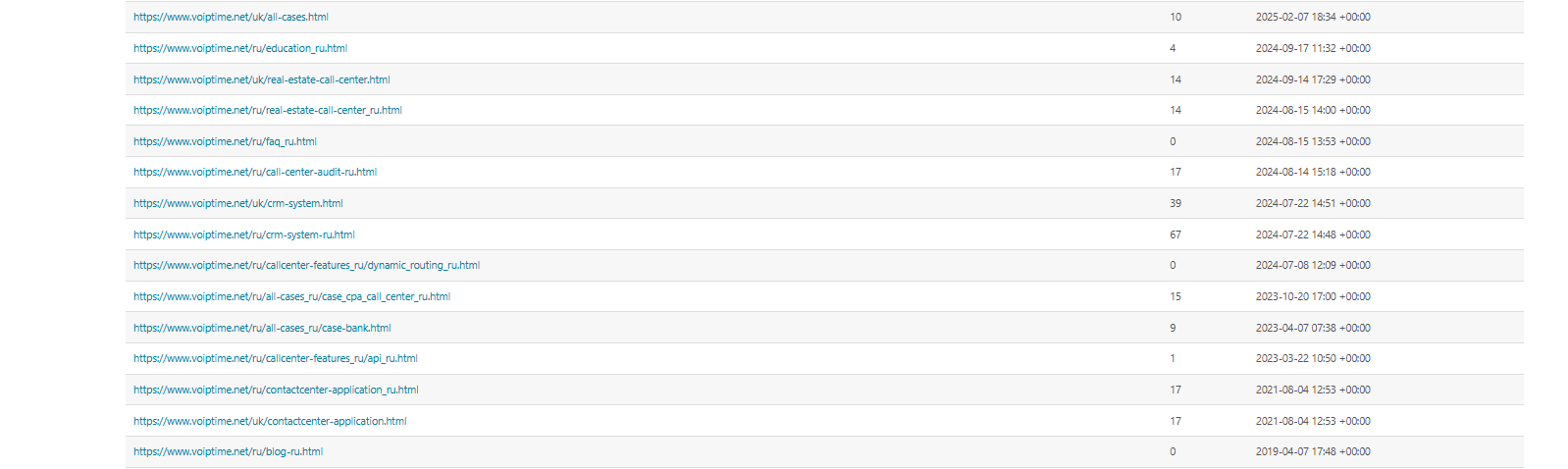Click the education_ru.html URL
1568x469 pixels.
click(240, 48)
